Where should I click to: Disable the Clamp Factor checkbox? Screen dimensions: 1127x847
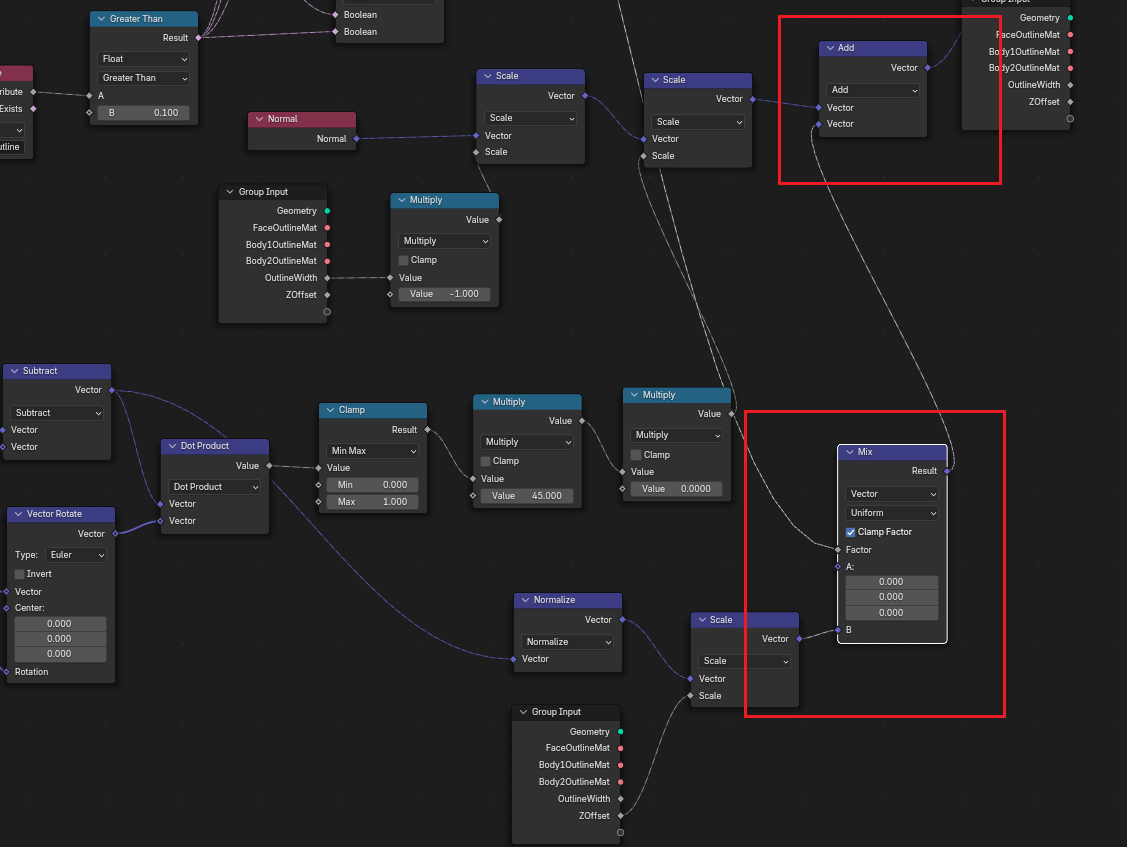click(x=850, y=532)
